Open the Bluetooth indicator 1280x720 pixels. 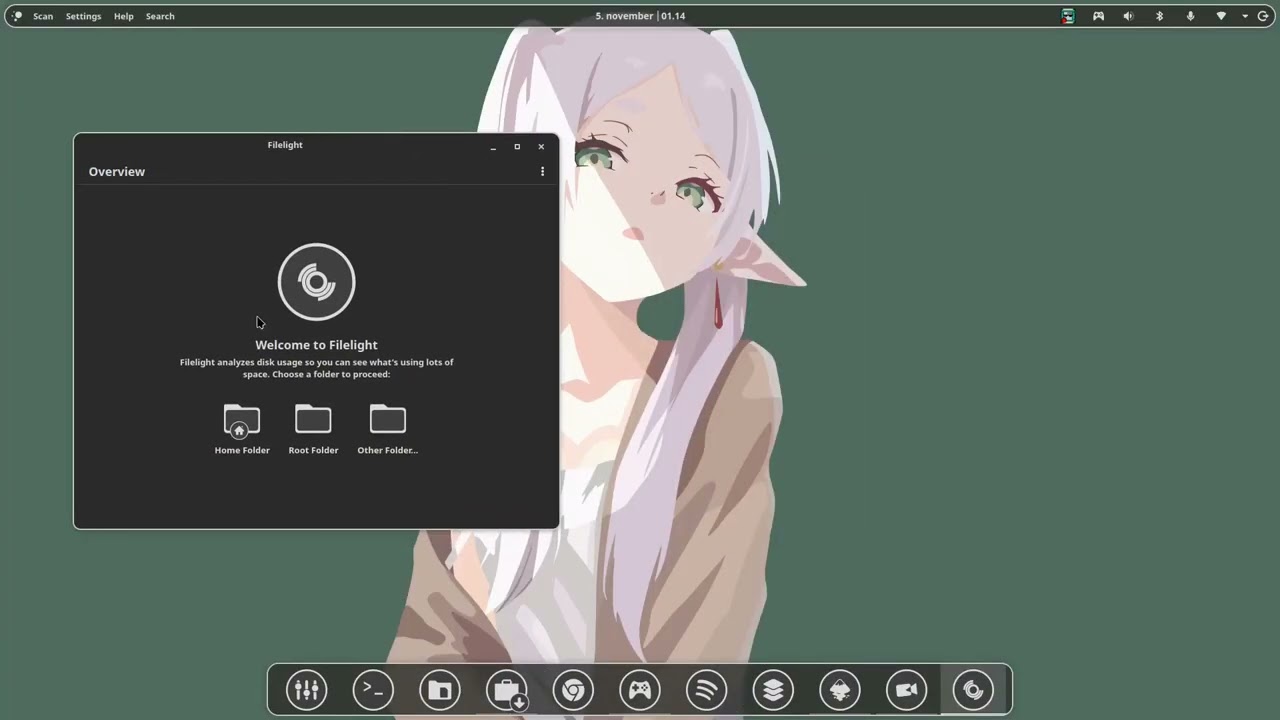1159,16
